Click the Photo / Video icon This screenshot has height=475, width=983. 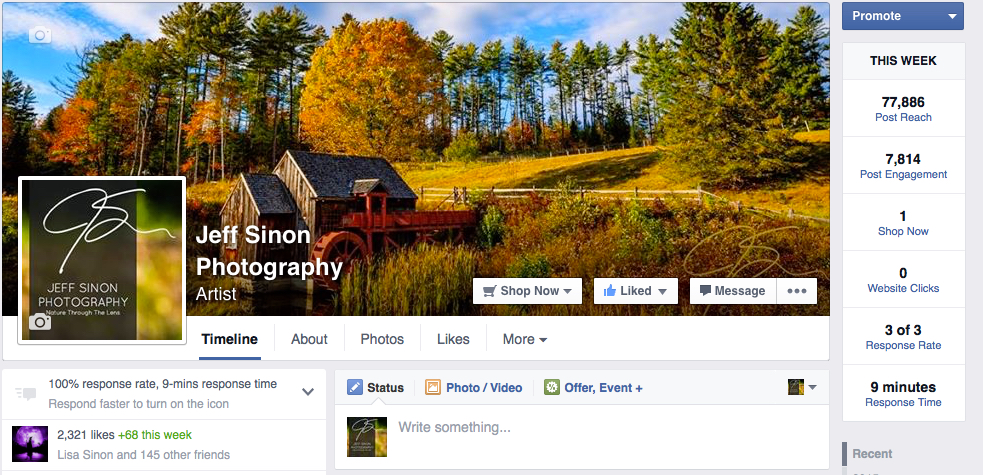tap(433, 387)
